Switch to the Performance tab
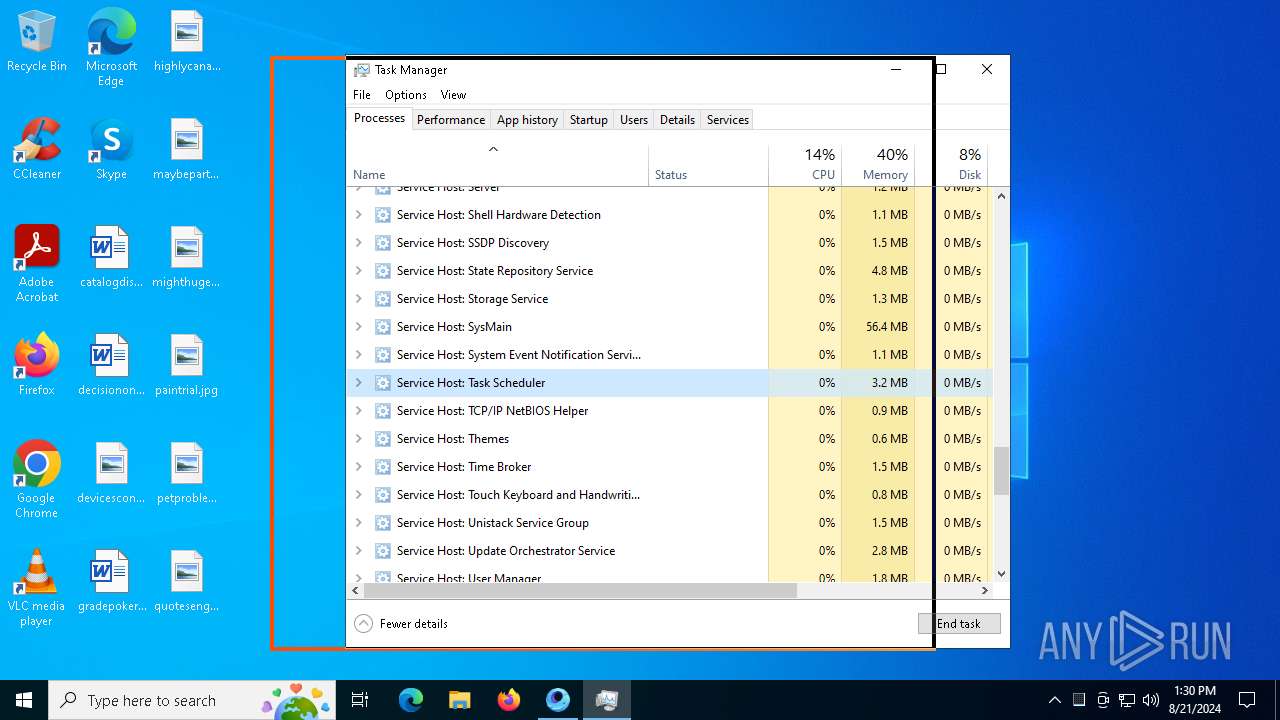Viewport: 1280px width, 720px height. (x=451, y=120)
